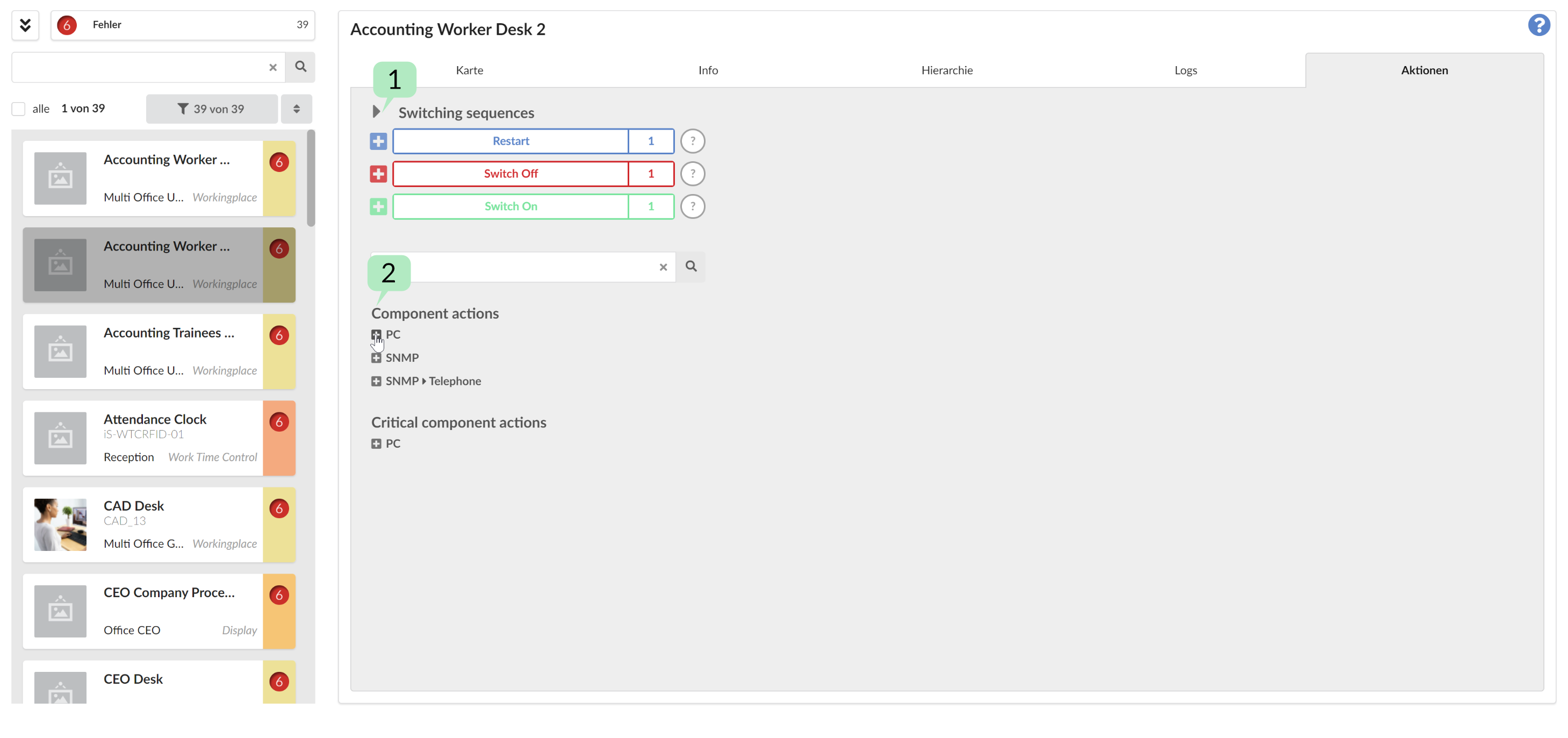Click the SNMP Telephone icon under Component actions
1568x738 pixels.
(375, 381)
